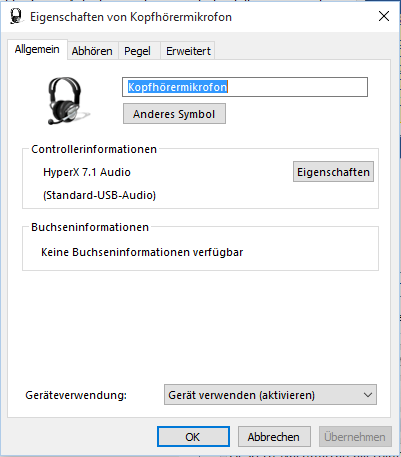
Task: Click the large headset device picture
Action: pos(67,101)
